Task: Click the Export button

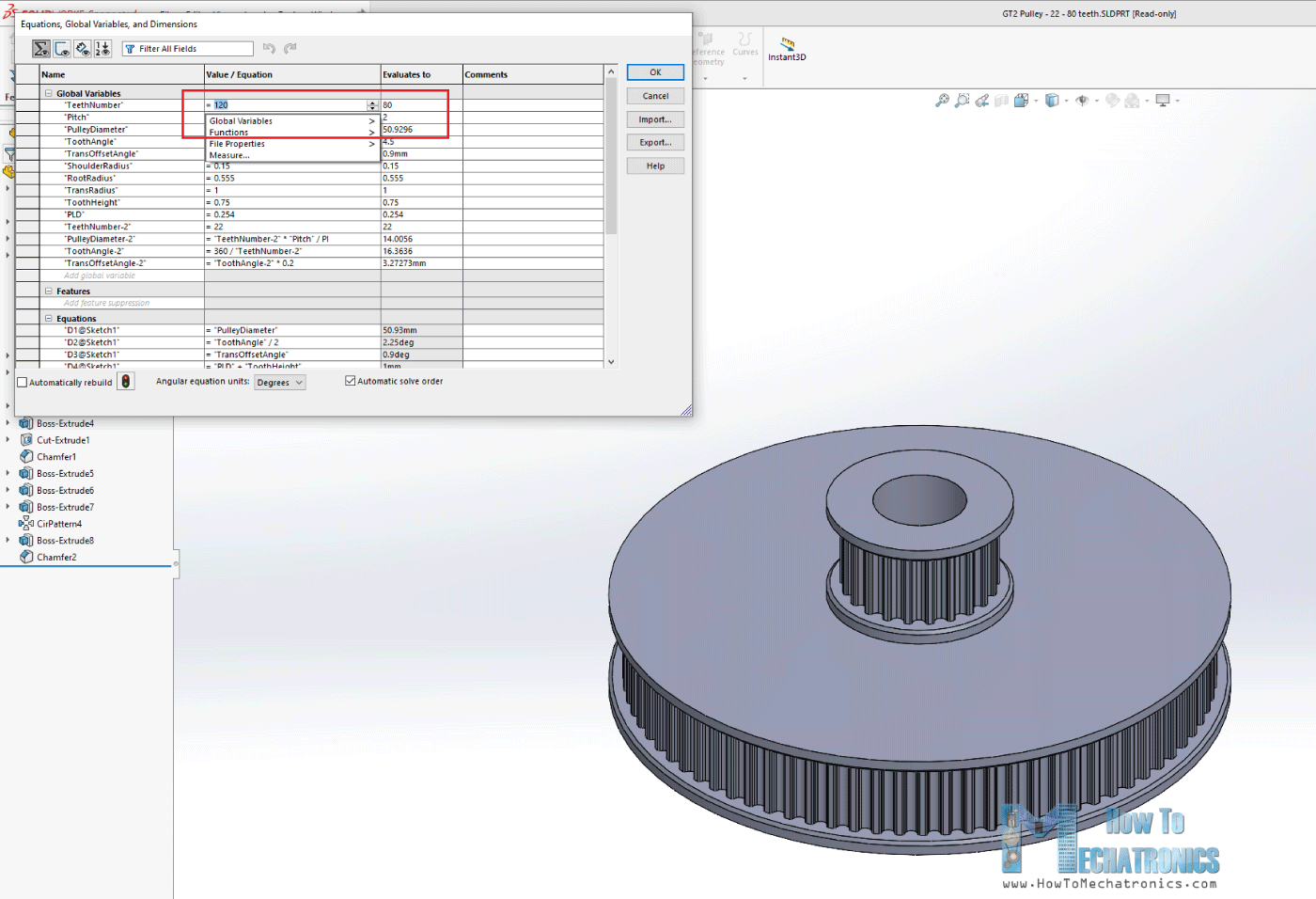Action: (x=654, y=142)
